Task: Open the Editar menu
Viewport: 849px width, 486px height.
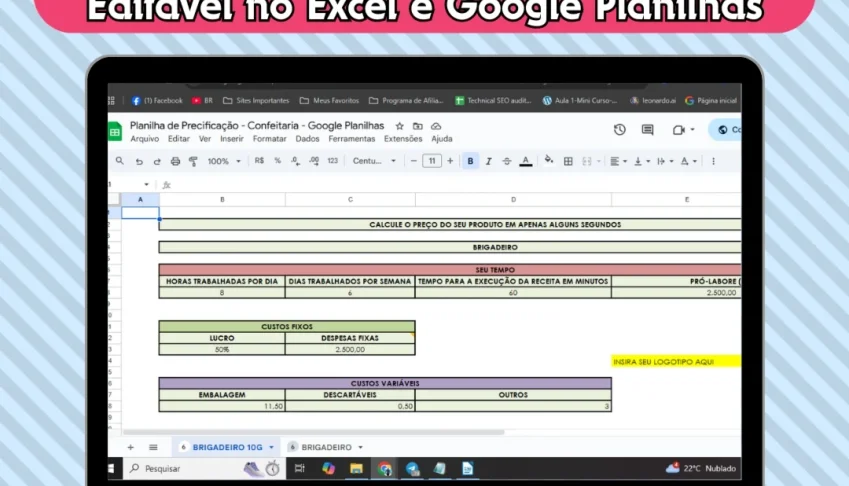Action: coord(179,139)
